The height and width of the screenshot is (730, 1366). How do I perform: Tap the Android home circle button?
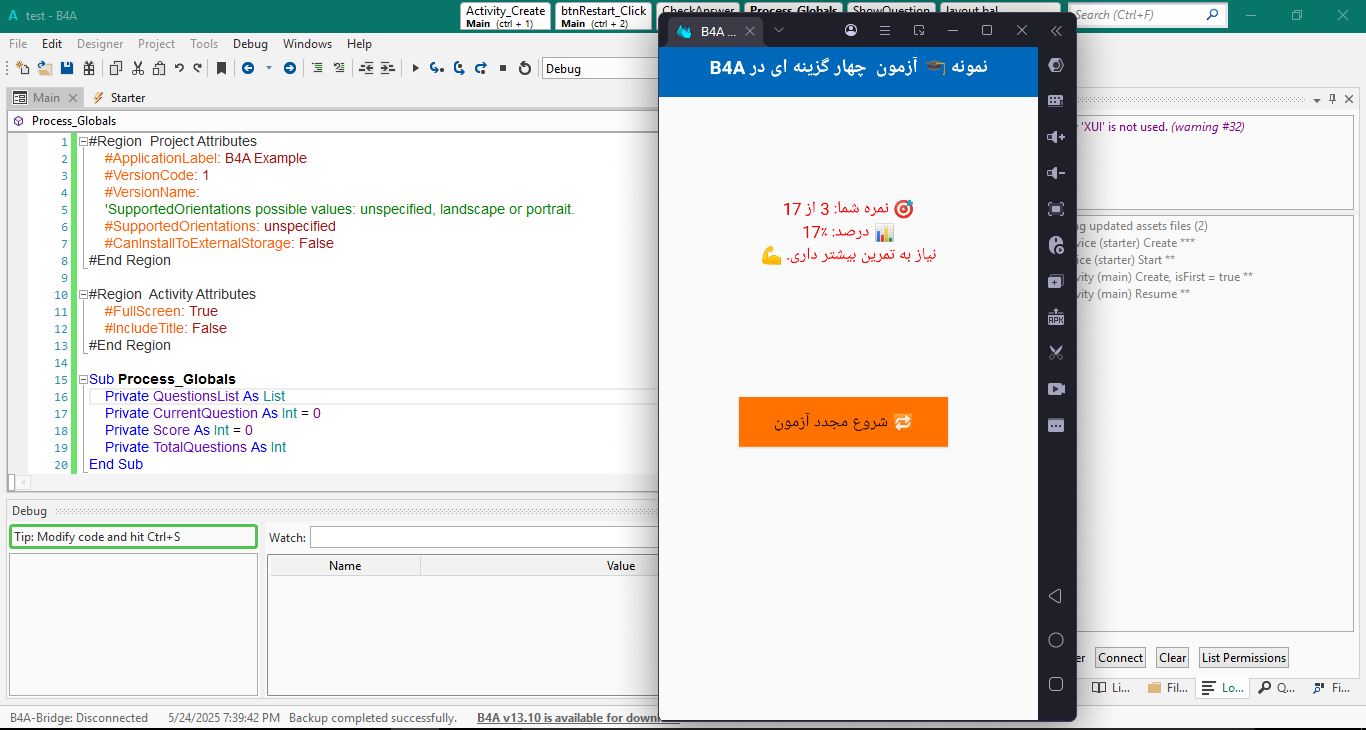pos(1055,640)
